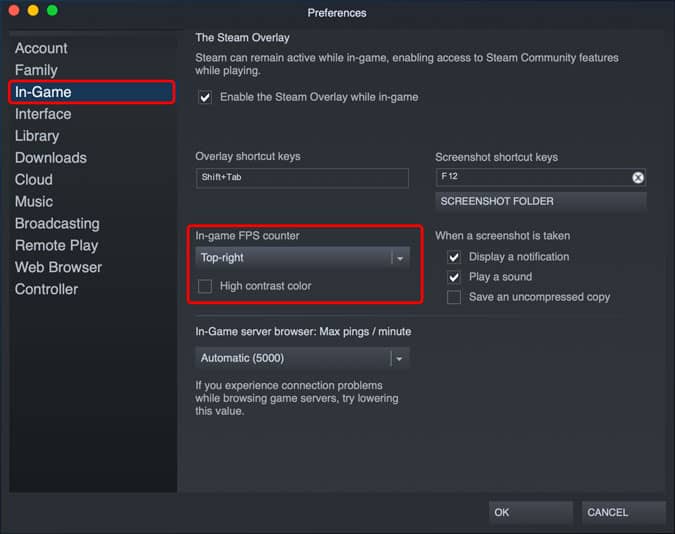Enable High contrast color checkbox
This screenshot has height=534, width=675.
point(205,286)
